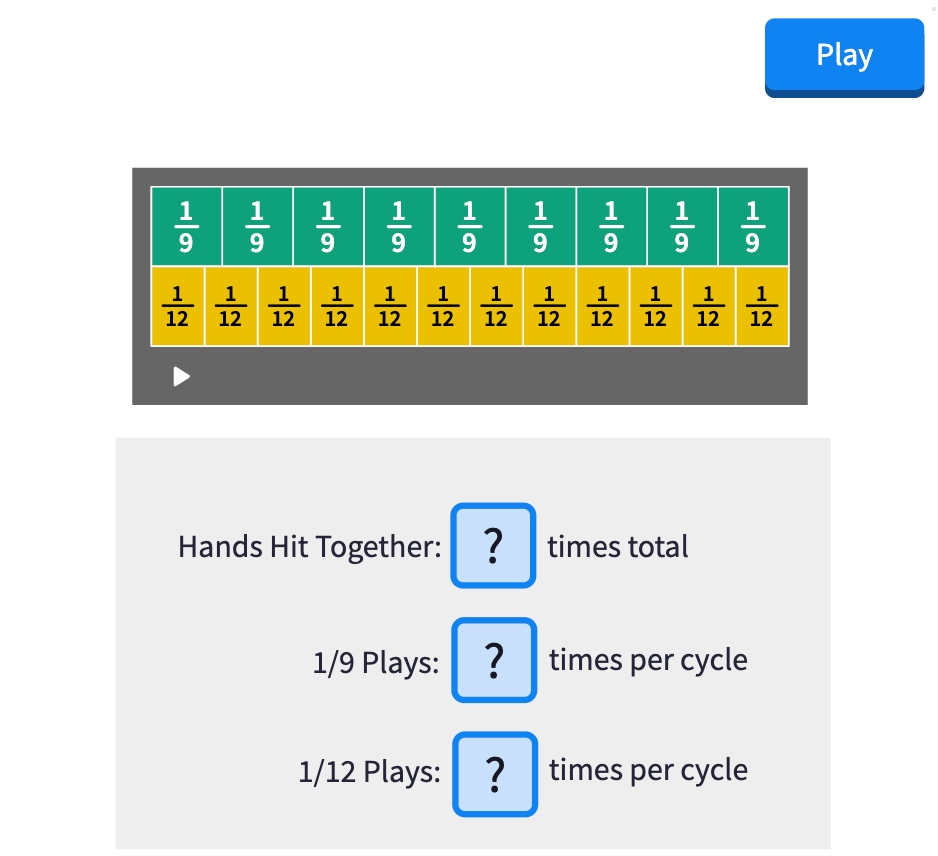
Task: Click the first yellow 1/12 block
Action: pos(178,306)
